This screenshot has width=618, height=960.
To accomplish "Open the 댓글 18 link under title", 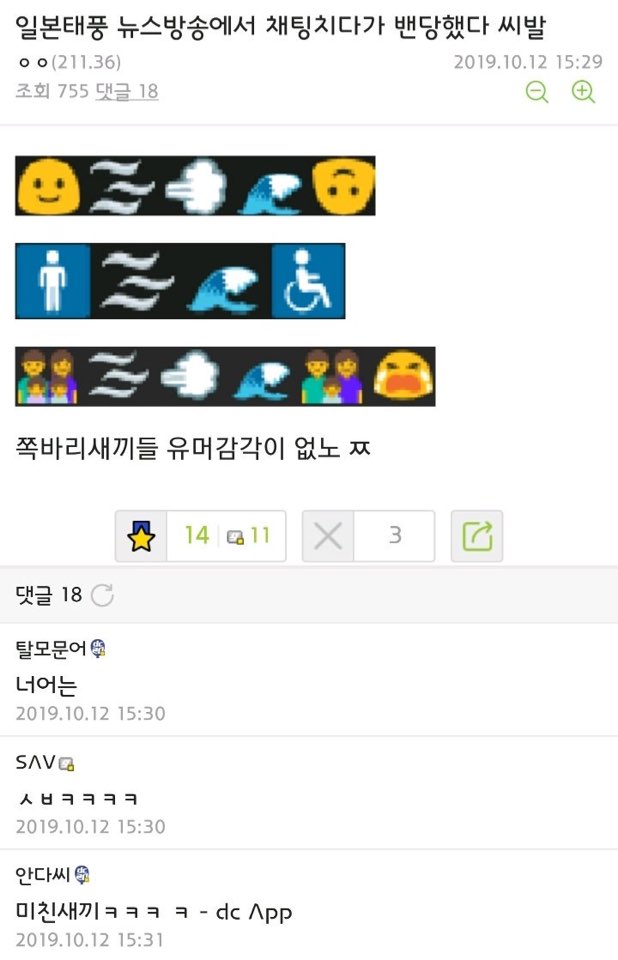I will [x=127, y=91].
